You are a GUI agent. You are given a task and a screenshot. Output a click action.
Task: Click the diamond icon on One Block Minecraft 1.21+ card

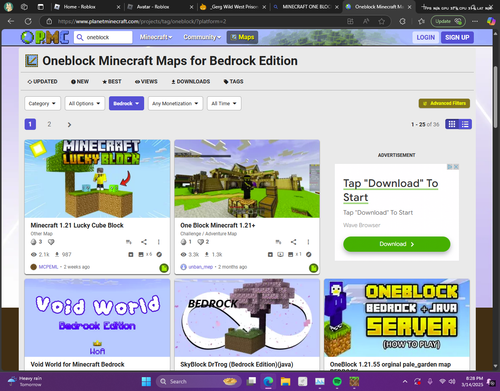(x=183, y=242)
